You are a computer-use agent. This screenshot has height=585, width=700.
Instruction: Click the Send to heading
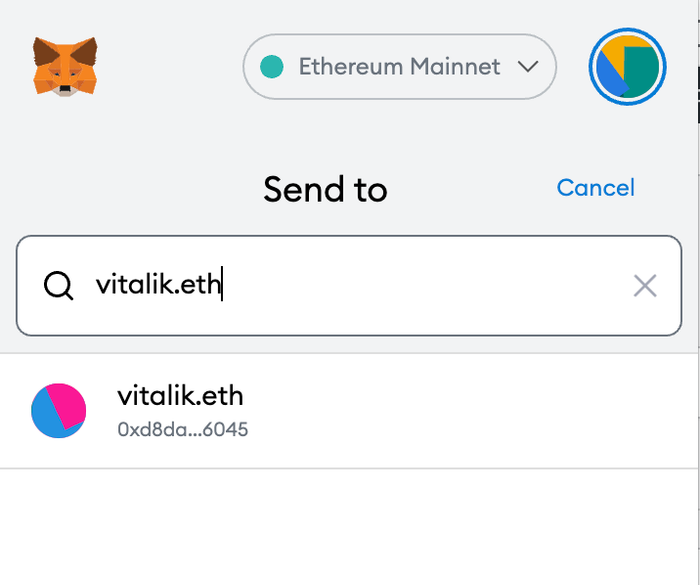[325, 189]
